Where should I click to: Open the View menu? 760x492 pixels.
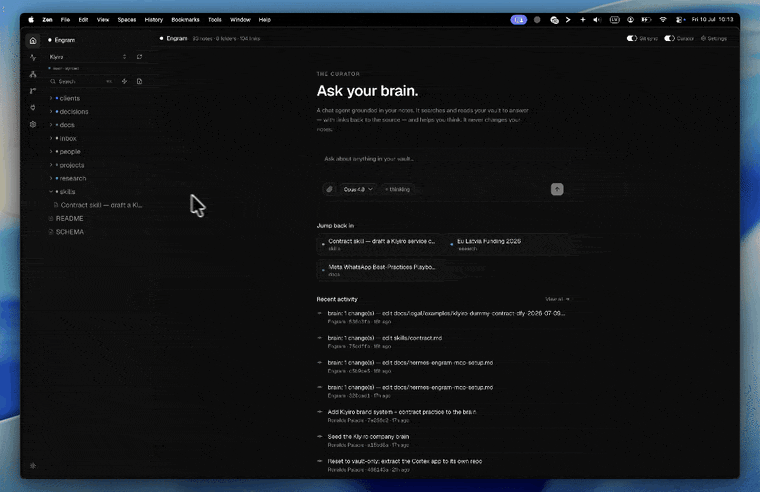103,20
